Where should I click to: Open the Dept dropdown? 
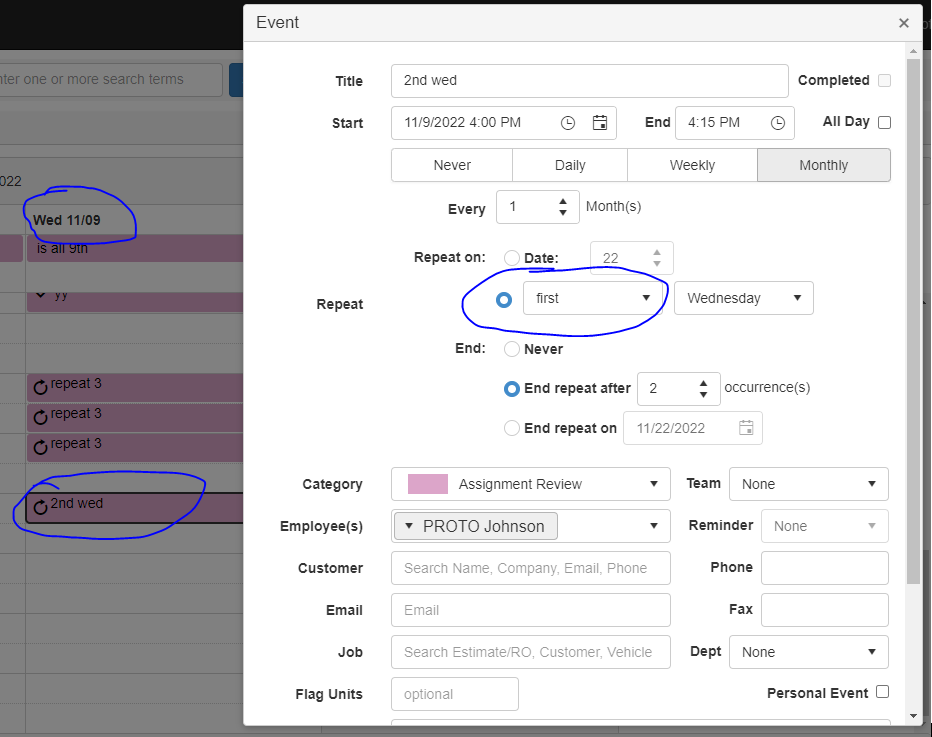(808, 651)
